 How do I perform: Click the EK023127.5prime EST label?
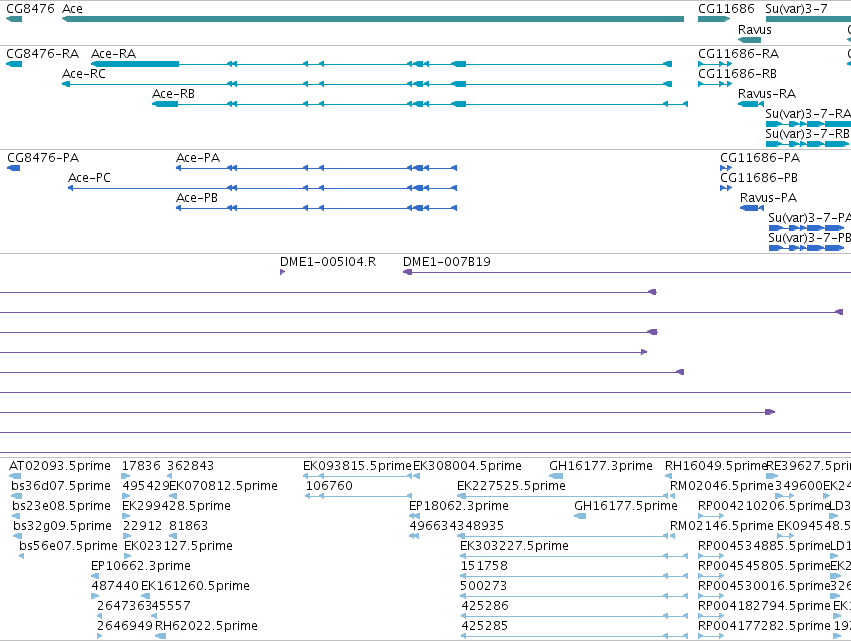click(179, 546)
